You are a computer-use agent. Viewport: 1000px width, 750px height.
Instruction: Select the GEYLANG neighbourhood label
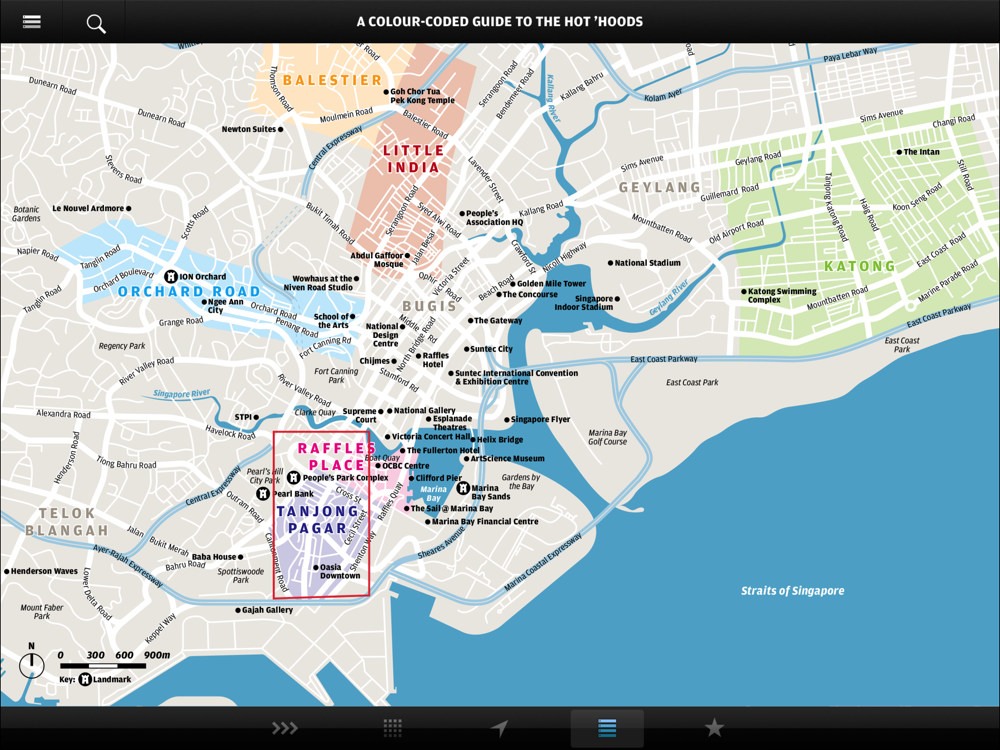[x=660, y=188]
